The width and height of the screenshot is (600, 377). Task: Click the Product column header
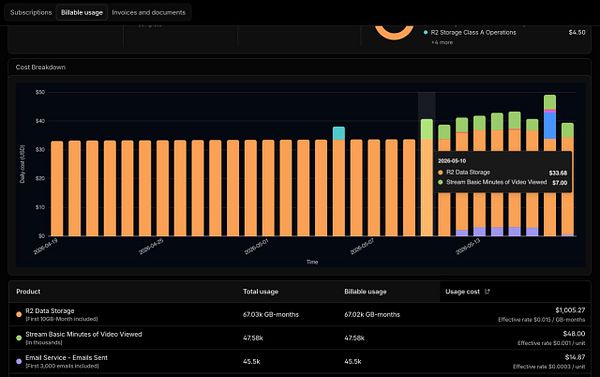pyautogui.click(x=28, y=292)
